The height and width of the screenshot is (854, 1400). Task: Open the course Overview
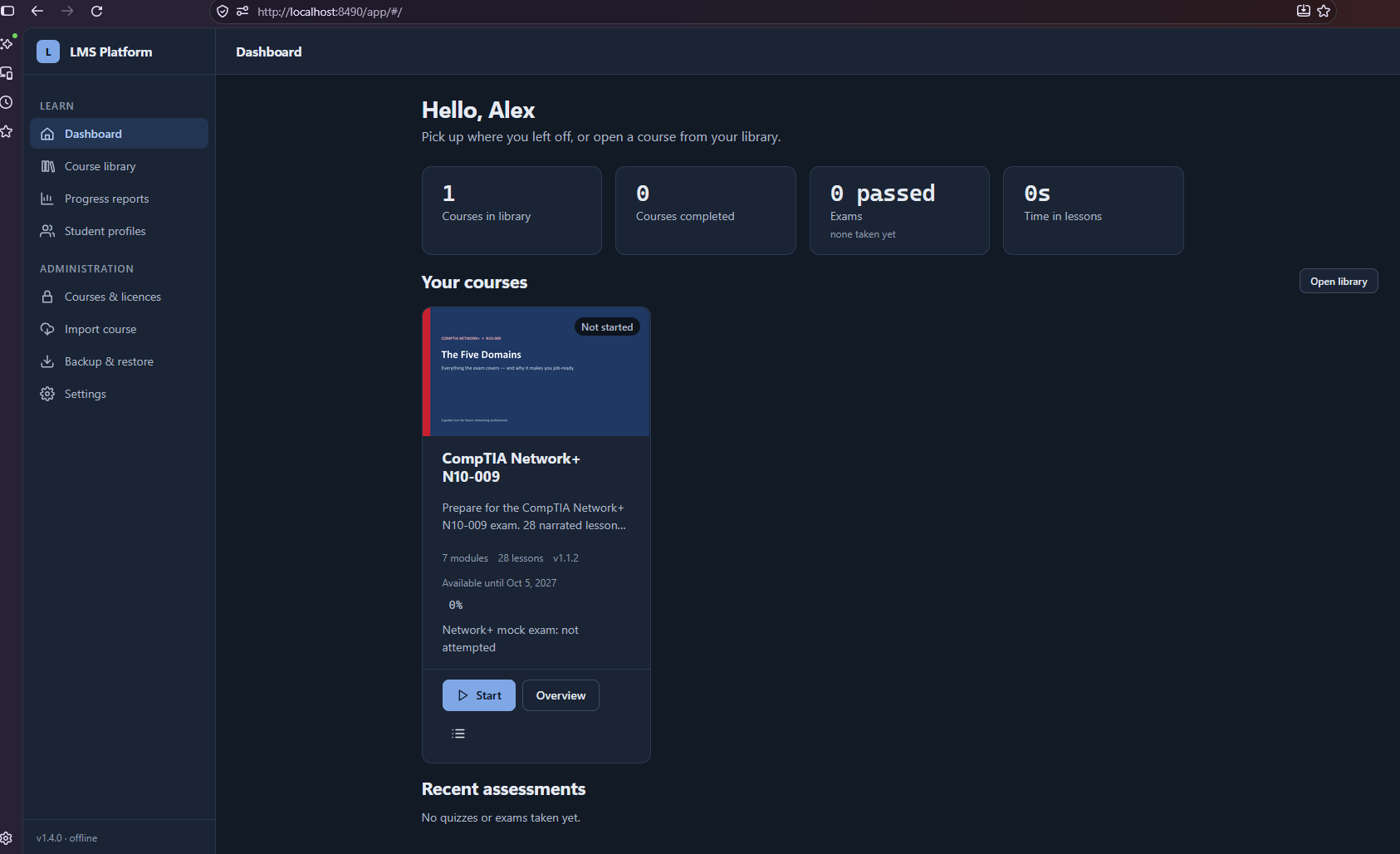560,695
